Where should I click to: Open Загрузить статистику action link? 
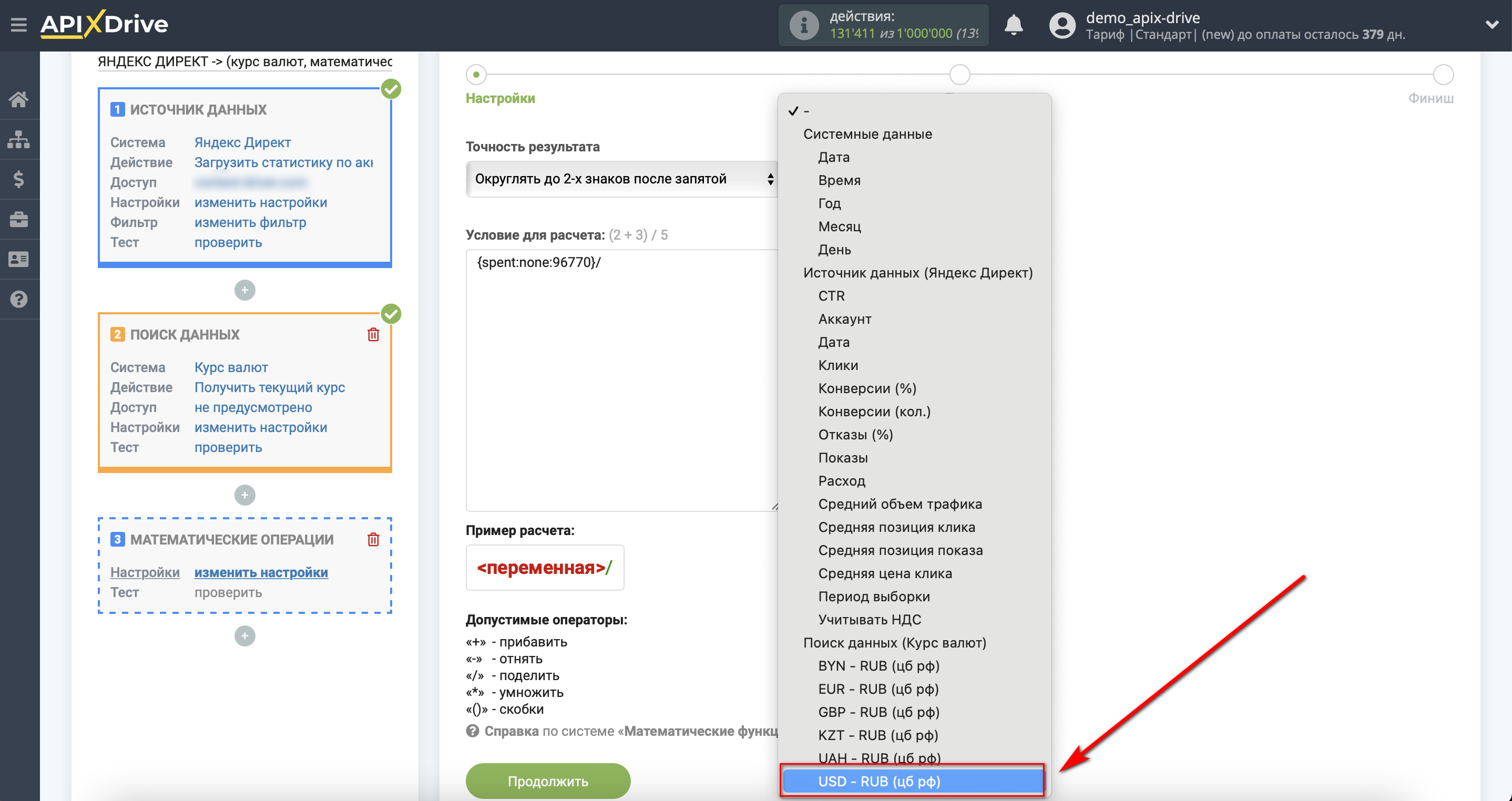click(283, 162)
